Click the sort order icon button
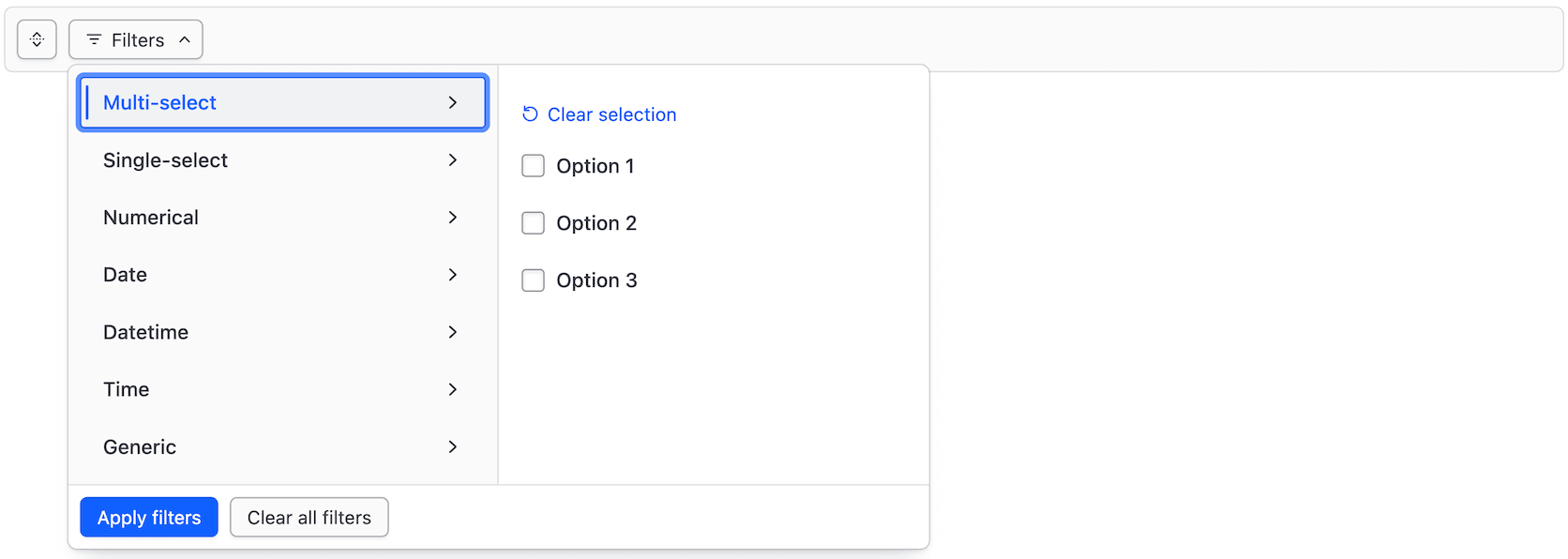This screenshot has height=559, width=1568. click(37, 38)
